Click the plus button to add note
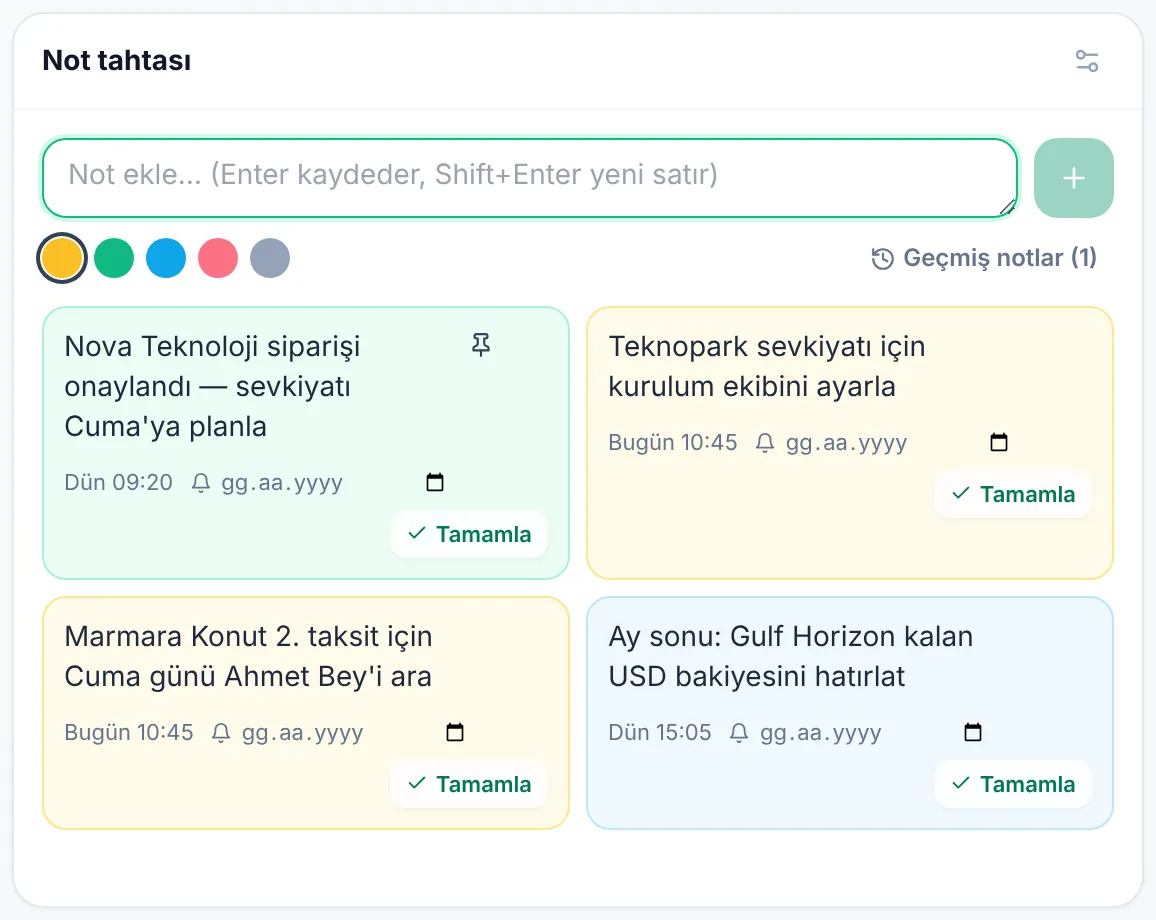The width and height of the screenshot is (1156, 920). pos(1073,178)
